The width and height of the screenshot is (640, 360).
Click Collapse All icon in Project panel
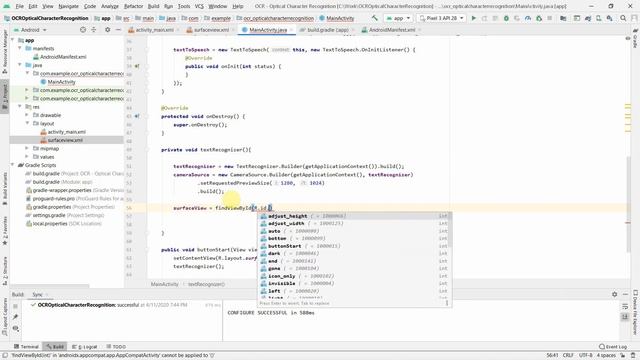[x=94, y=30]
